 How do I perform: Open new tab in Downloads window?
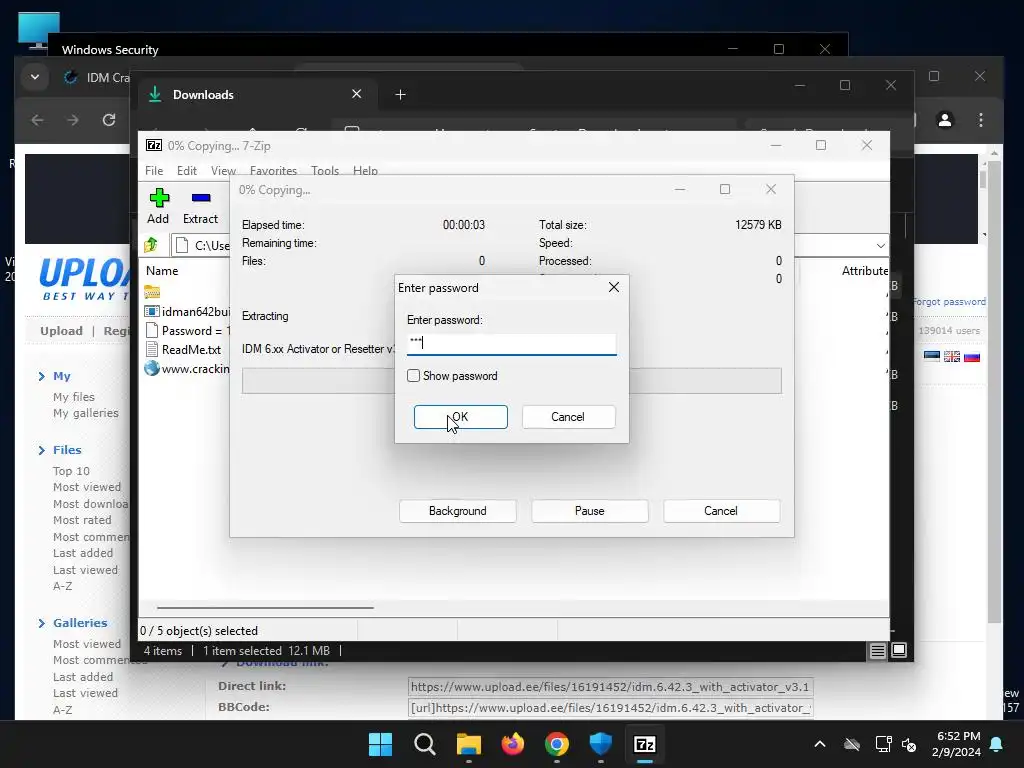coord(400,95)
